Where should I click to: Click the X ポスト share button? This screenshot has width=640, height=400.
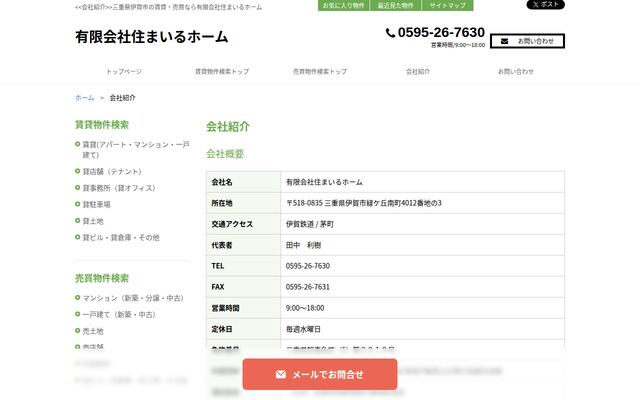pyautogui.click(x=545, y=4)
